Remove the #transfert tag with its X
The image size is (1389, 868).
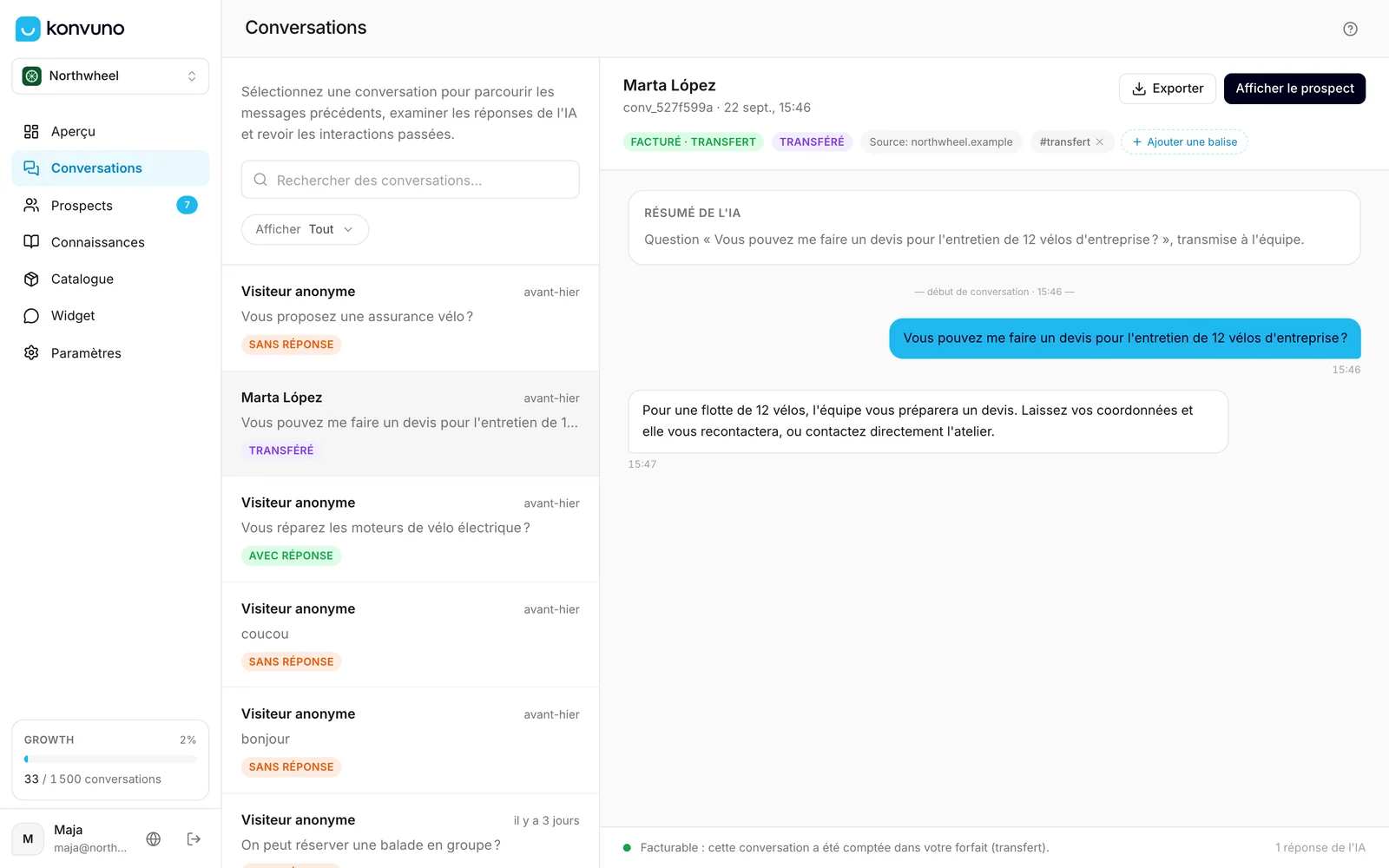[1099, 141]
